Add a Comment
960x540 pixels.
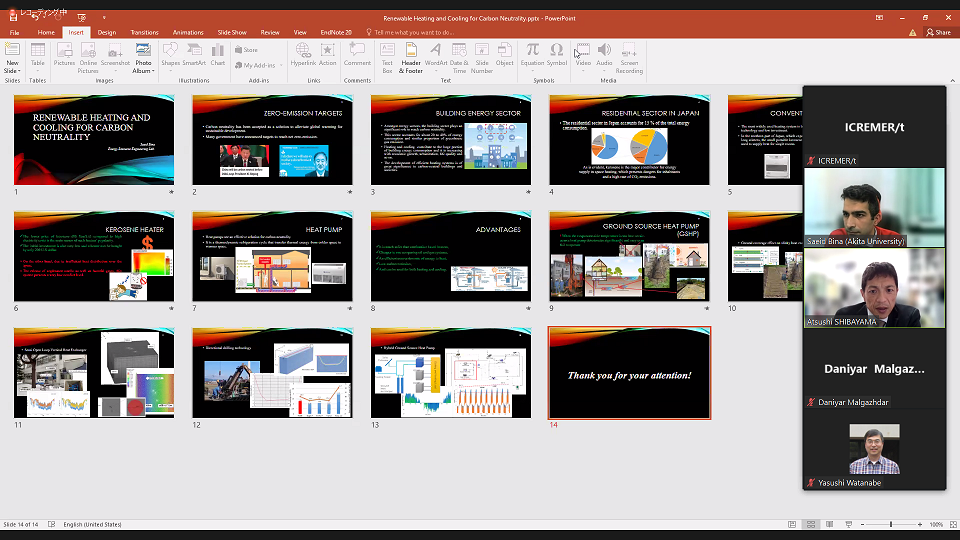pos(357,54)
